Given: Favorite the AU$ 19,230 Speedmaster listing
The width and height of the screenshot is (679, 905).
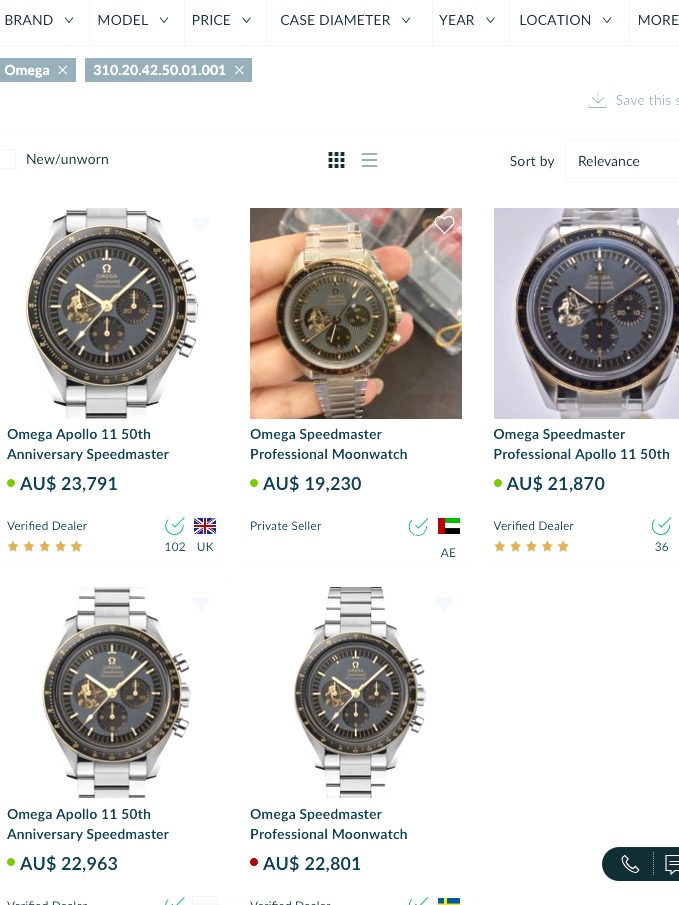Looking at the screenshot, I should 444,225.
